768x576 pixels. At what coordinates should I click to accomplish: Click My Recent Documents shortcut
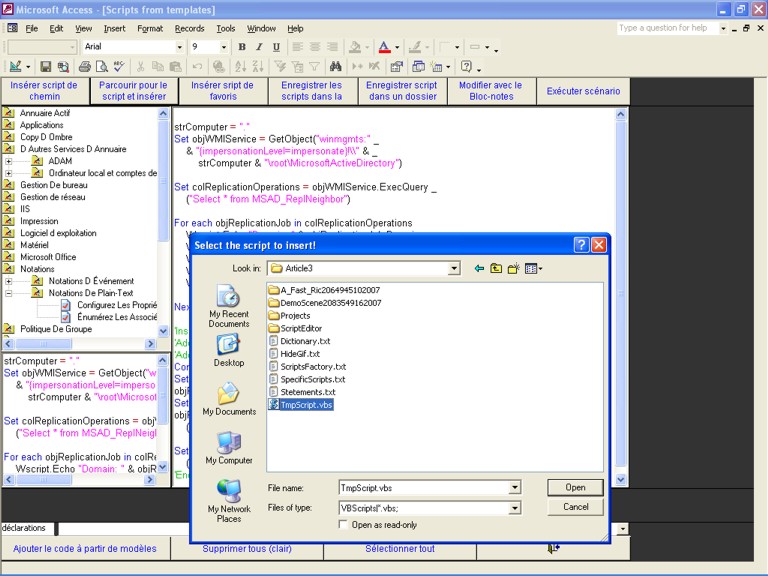tap(229, 306)
